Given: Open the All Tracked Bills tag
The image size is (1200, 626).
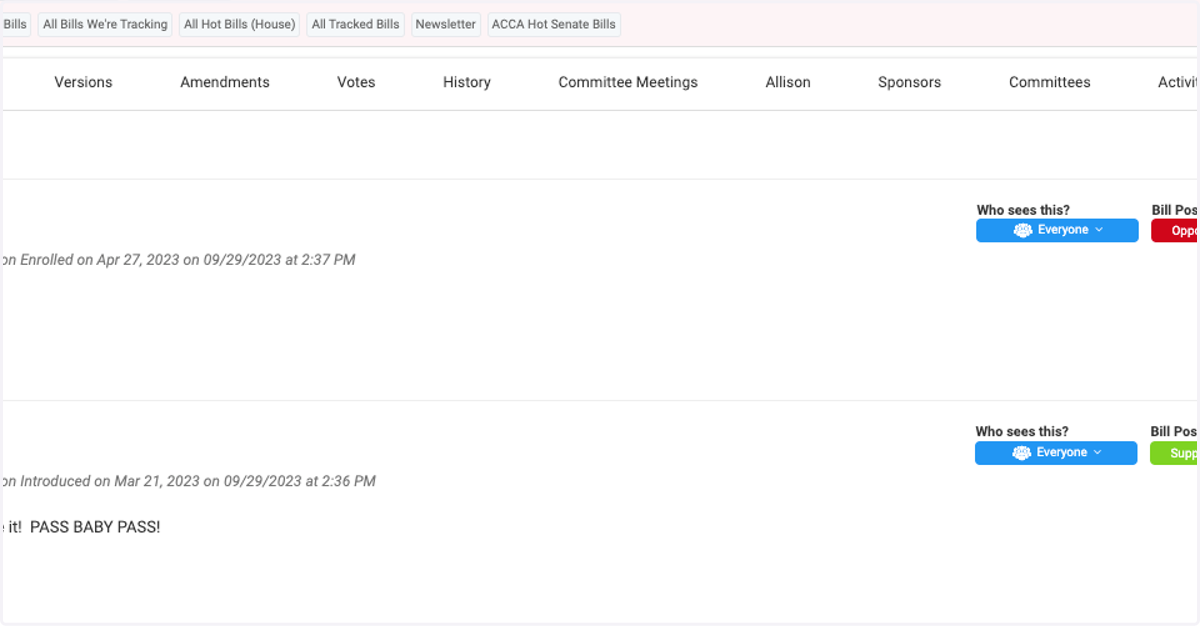Looking at the screenshot, I should pyautogui.click(x=355, y=24).
